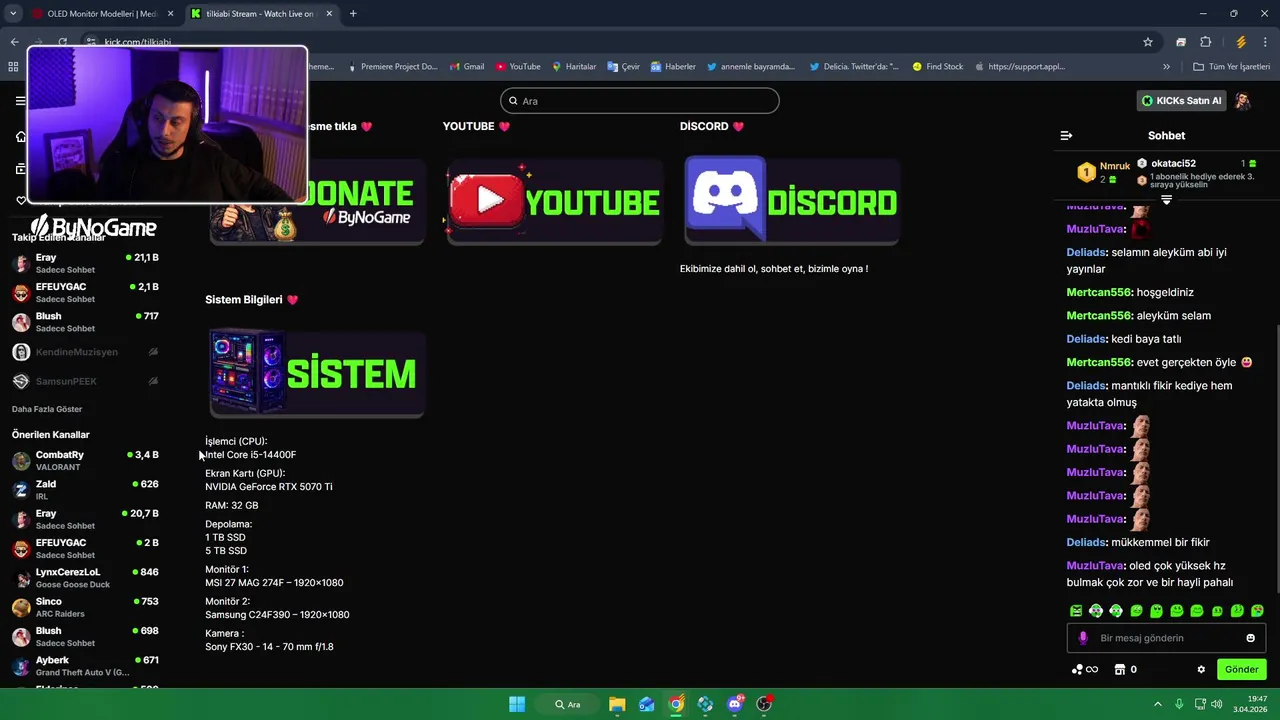Open the Chrome apps grid icon
Viewport: 1280px width, 720px height.
coord(14,67)
